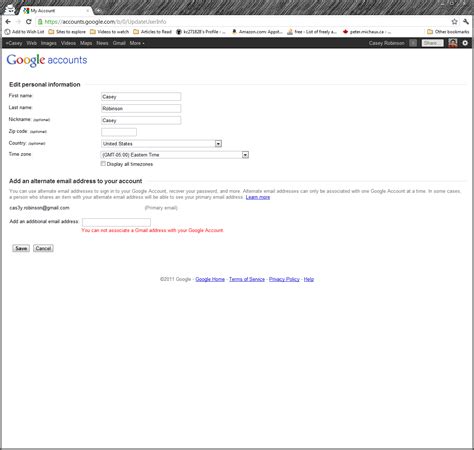
Task: Go to Gmail in the Google bar
Action: coord(119,43)
